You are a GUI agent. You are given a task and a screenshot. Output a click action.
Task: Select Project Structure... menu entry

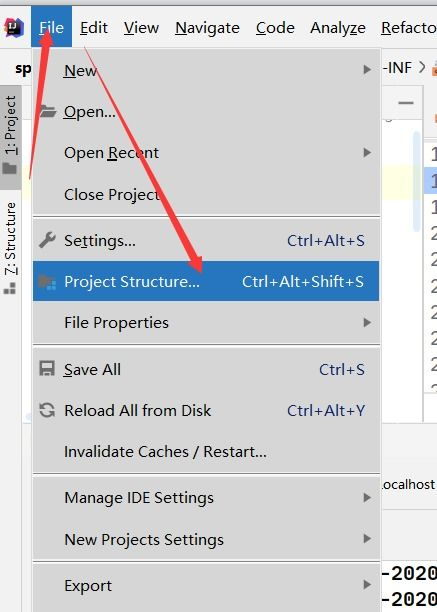click(x=206, y=281)
